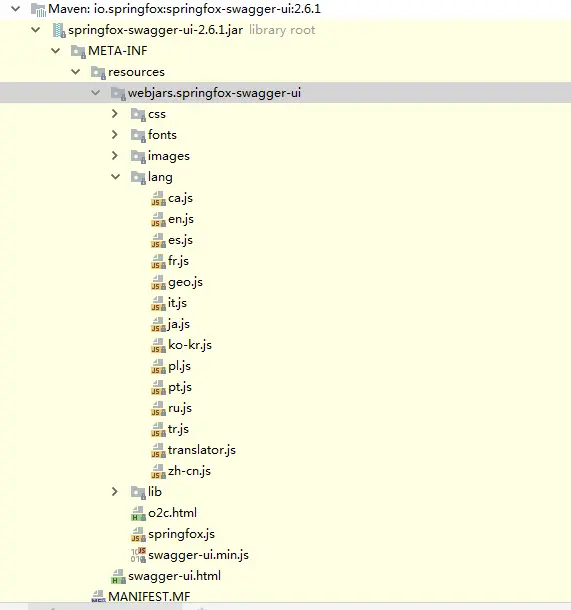Expand the css folder arrow
This screenshot has height=610, width=571.
tap(115, 114)
